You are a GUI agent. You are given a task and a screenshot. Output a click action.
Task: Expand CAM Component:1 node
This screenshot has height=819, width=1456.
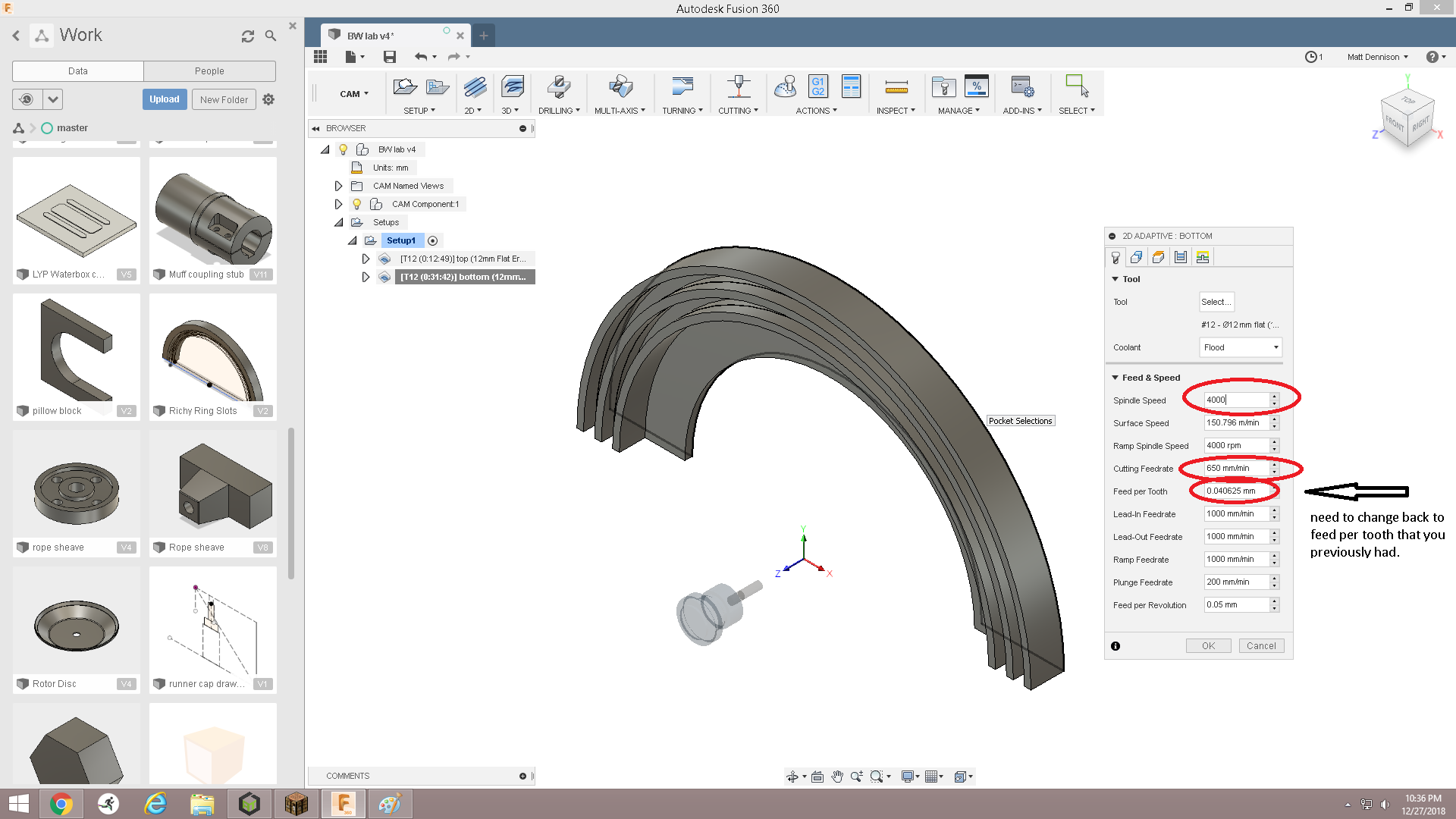338,204
